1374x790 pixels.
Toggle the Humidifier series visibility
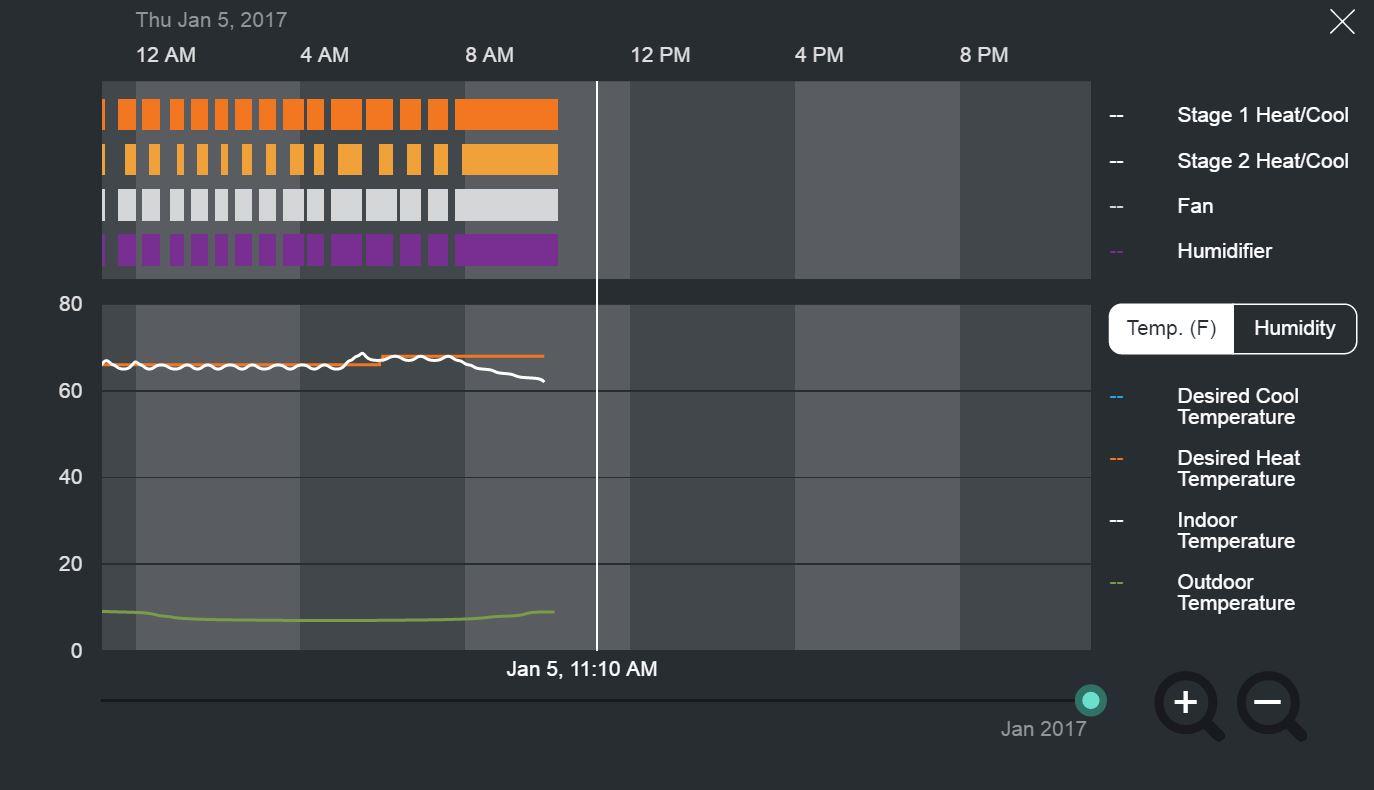[1224, 251]
